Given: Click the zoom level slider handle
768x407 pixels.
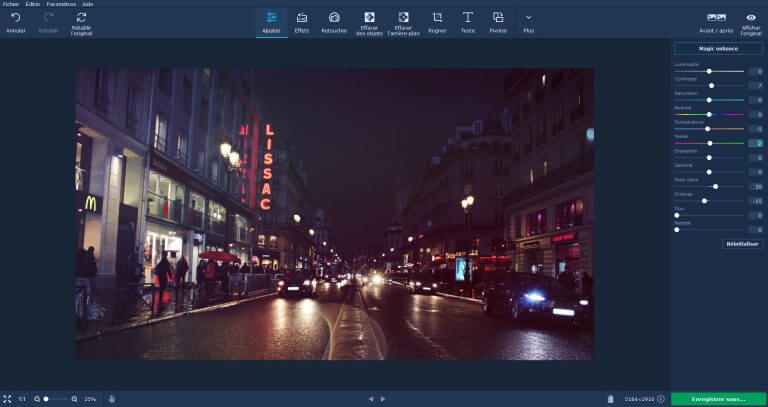Looking at the screenshot, I should (x=46, y=399).
